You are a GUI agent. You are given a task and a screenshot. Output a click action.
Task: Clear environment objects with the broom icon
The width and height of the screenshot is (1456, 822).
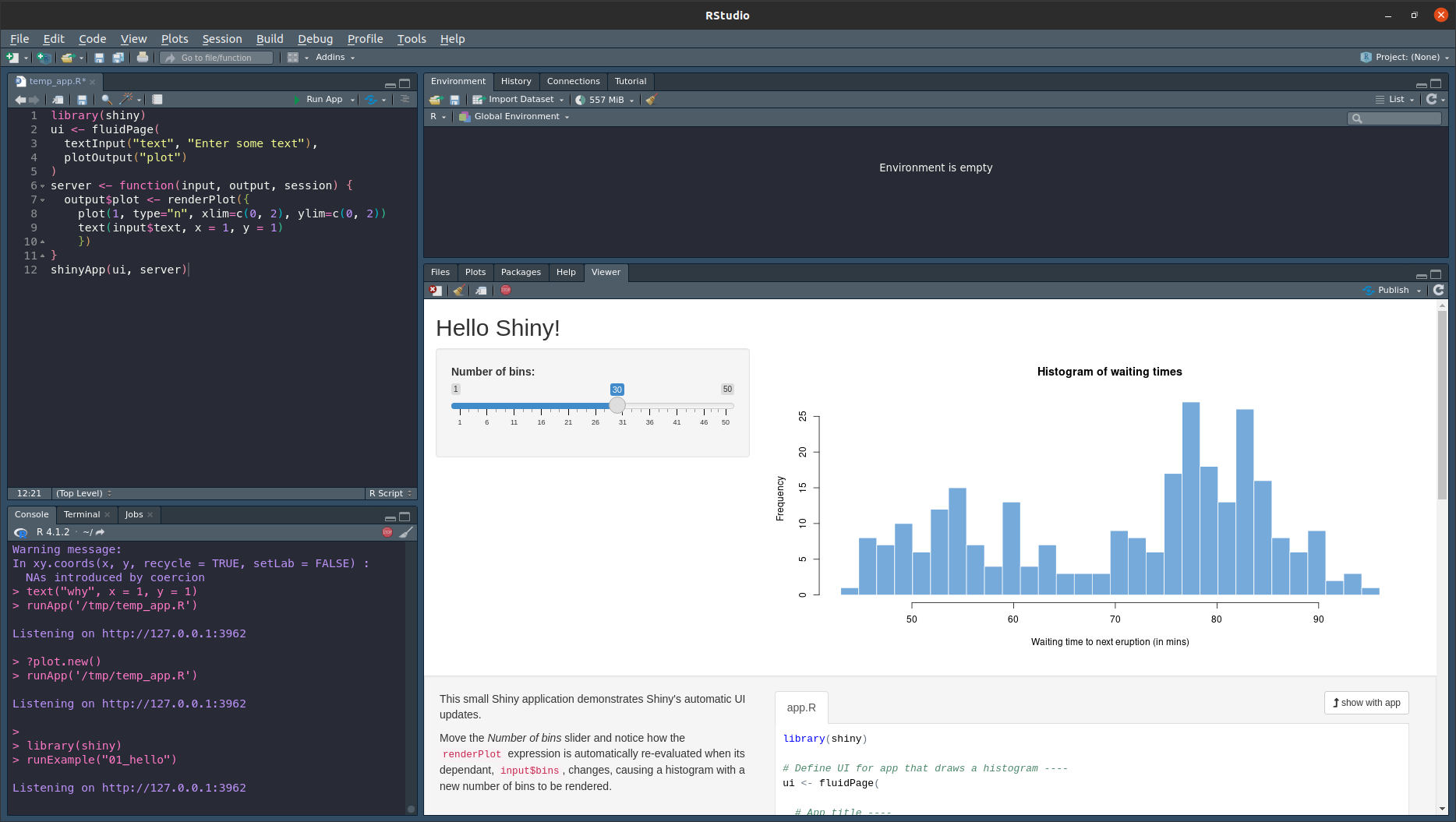tap(652, 100)
